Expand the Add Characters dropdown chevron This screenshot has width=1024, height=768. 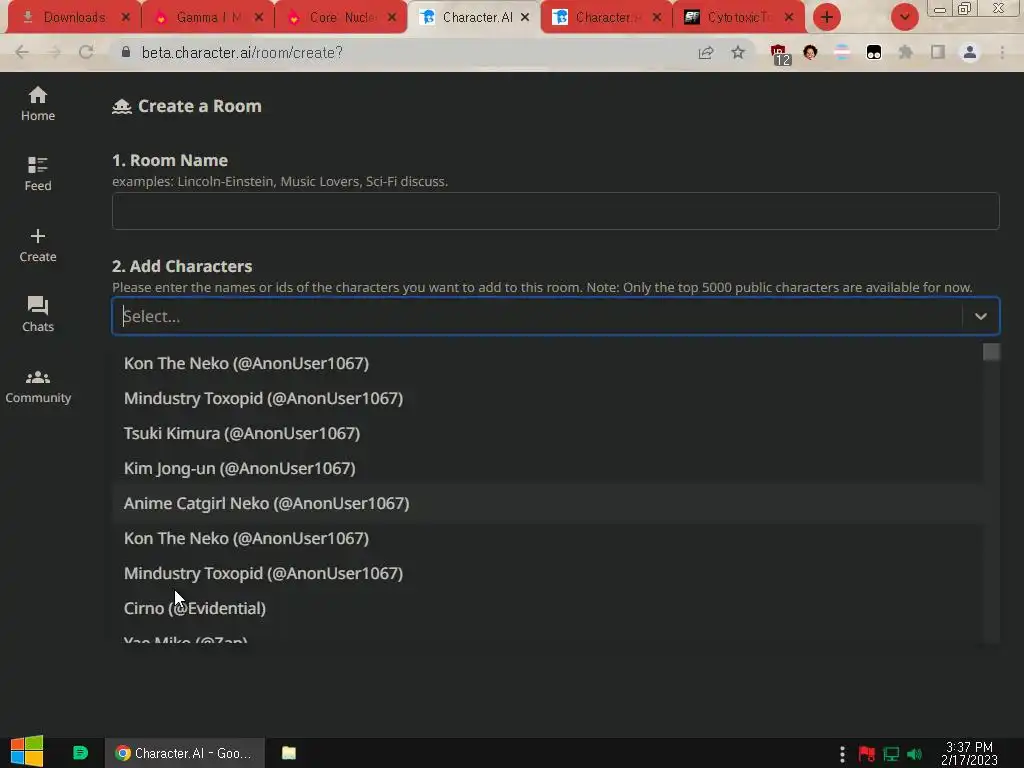980,316
